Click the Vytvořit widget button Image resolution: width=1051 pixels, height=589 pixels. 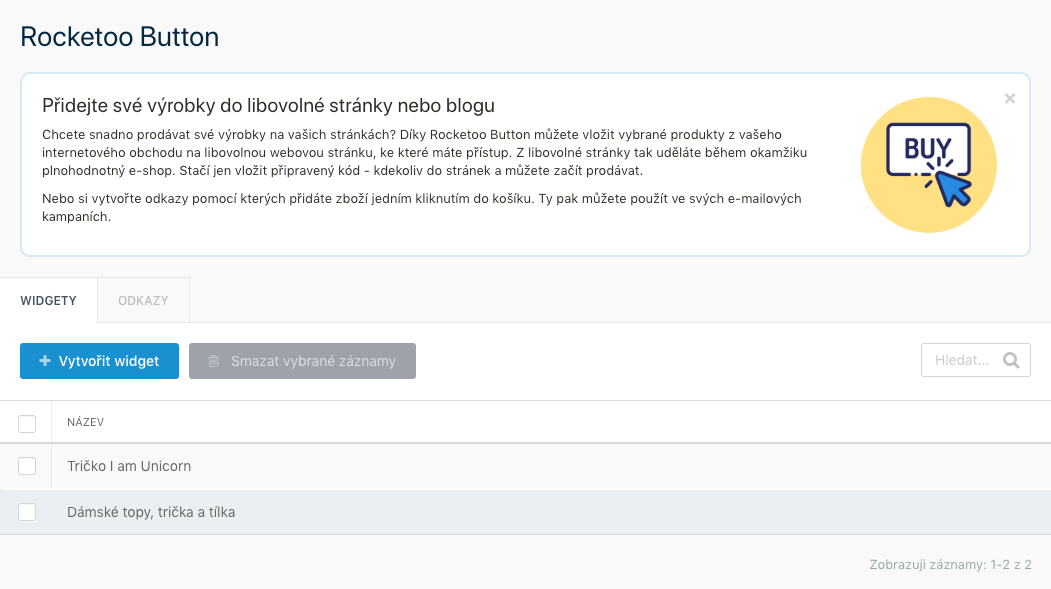[99, 361]
